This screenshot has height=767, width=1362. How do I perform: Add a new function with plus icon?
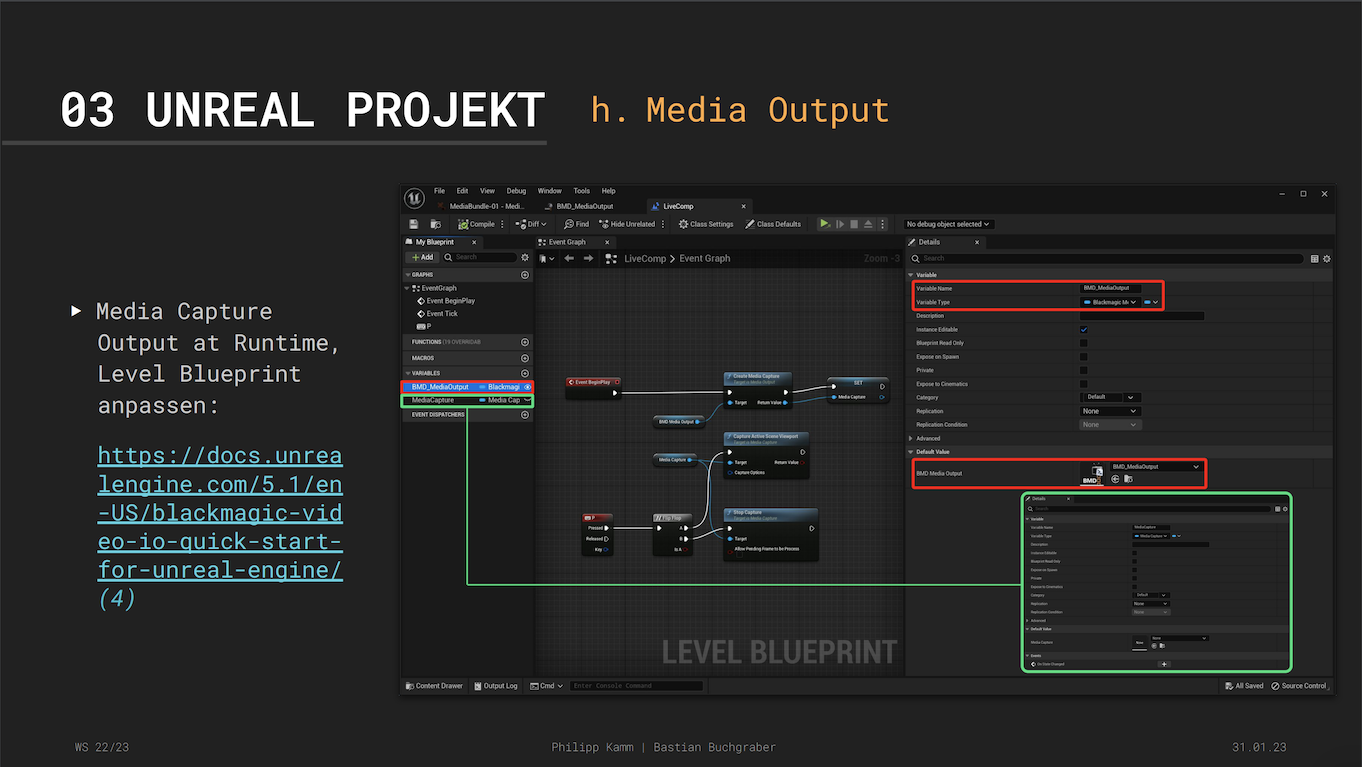525,342
